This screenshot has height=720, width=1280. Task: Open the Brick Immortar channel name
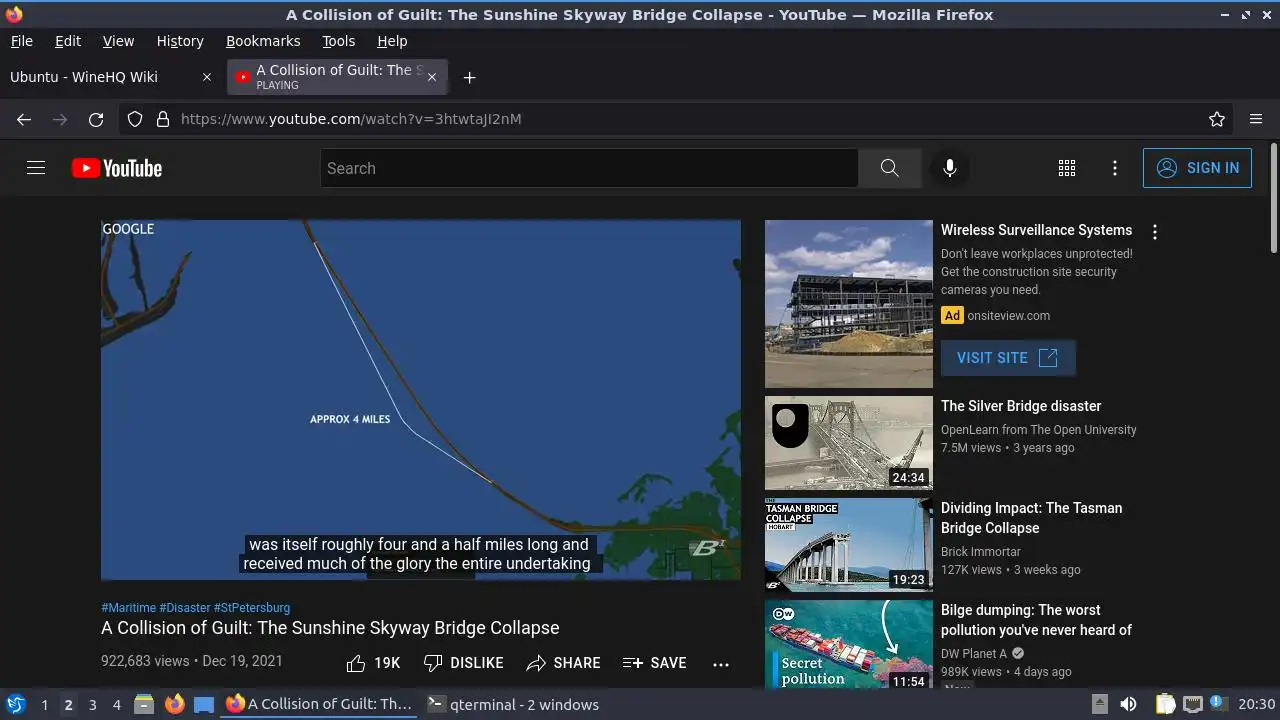coord(981,552)
